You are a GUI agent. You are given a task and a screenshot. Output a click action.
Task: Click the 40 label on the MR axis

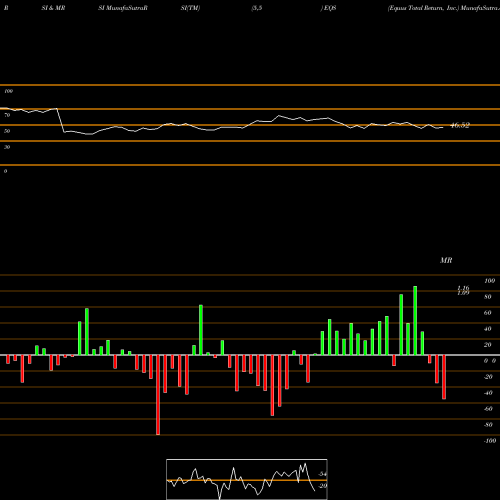coord(488,329)
